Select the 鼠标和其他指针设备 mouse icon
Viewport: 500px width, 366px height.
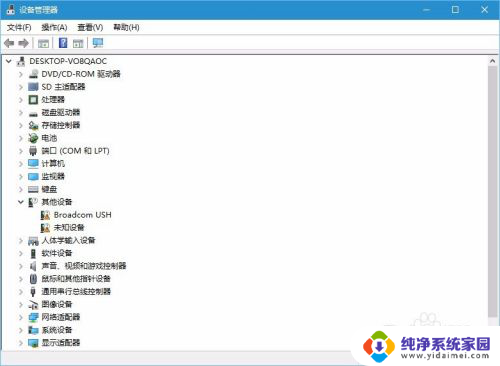33,279
